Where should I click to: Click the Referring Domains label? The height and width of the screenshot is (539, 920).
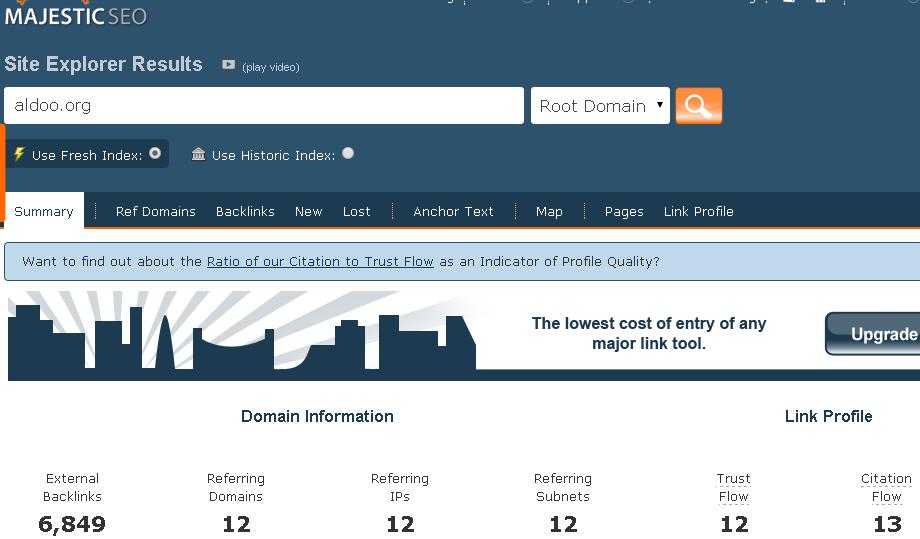coord(236,487)
